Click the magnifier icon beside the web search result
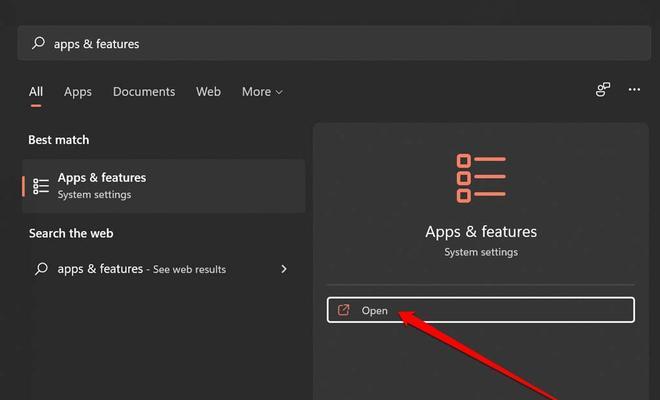The height and width of the screenshot is (400, 660). (x=41, y=269)
